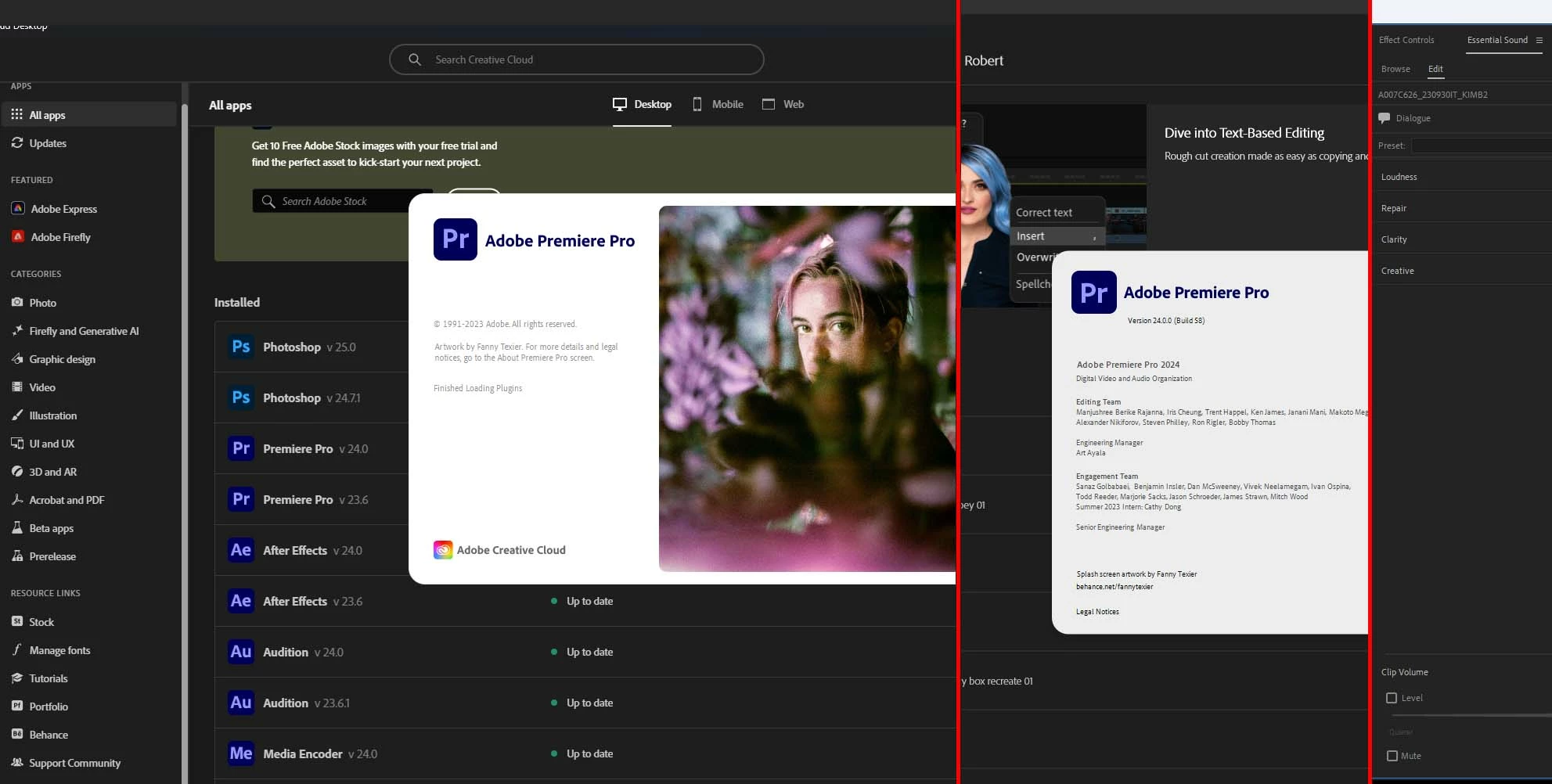Open Adobe Firefly from its sidebar icon

coord(18,236)
